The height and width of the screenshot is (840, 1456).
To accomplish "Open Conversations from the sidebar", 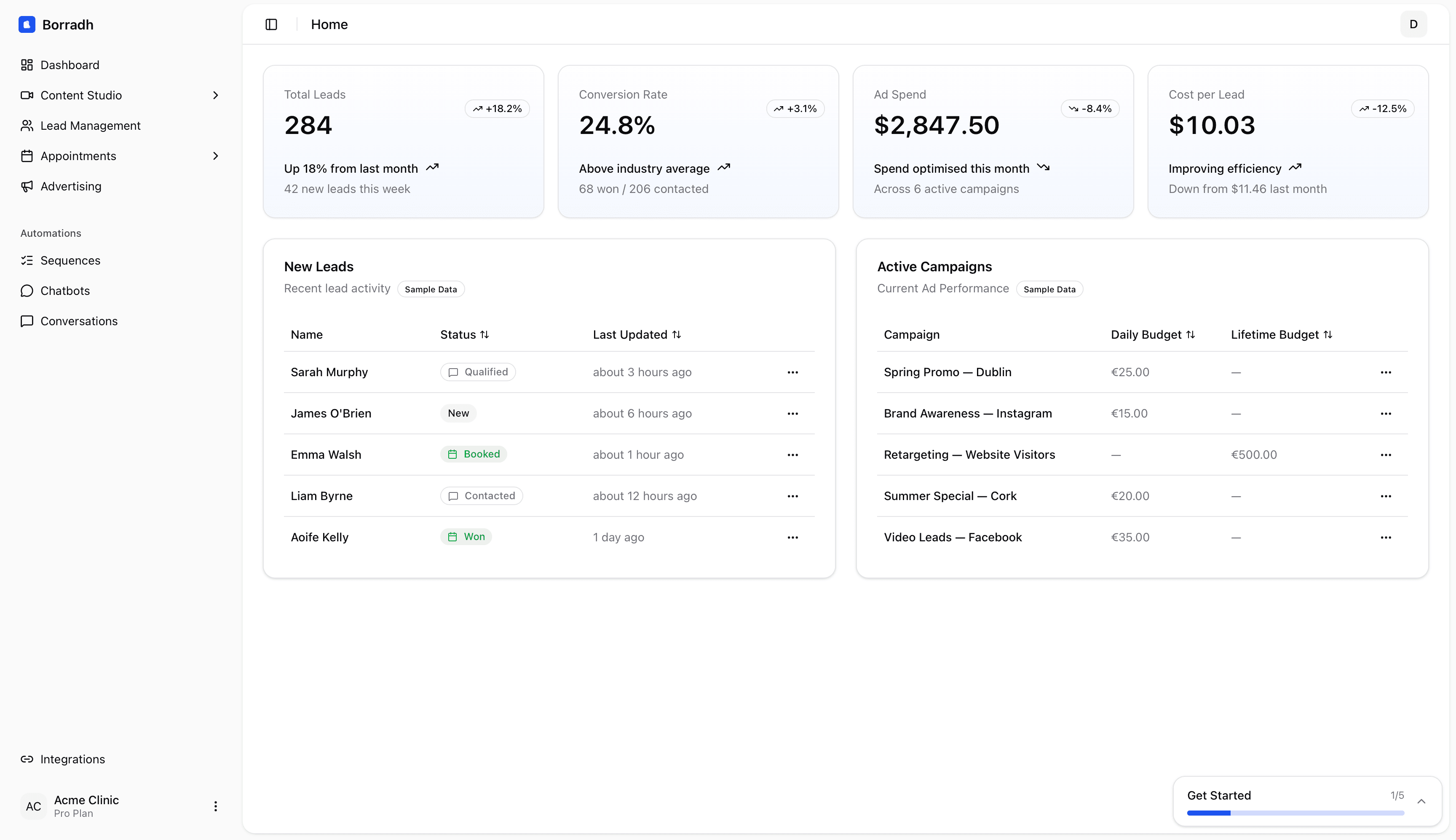I will coord(79,321).
